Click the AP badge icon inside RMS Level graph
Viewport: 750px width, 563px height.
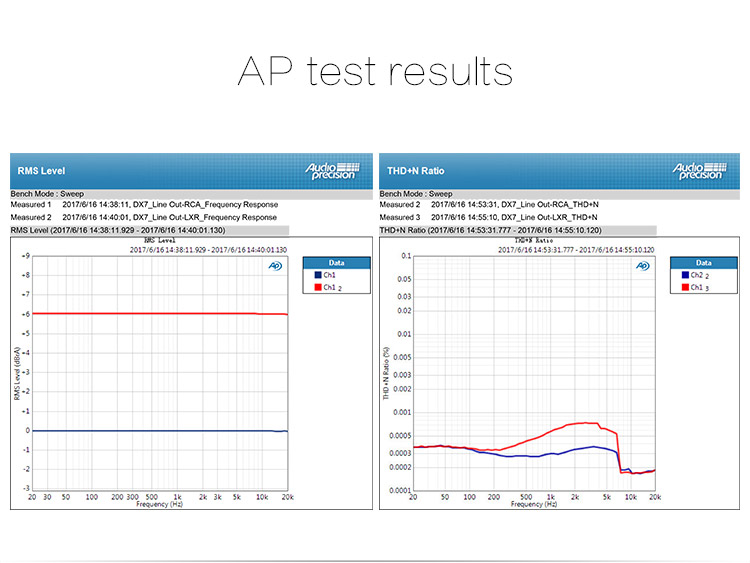(x=275, y=266)
